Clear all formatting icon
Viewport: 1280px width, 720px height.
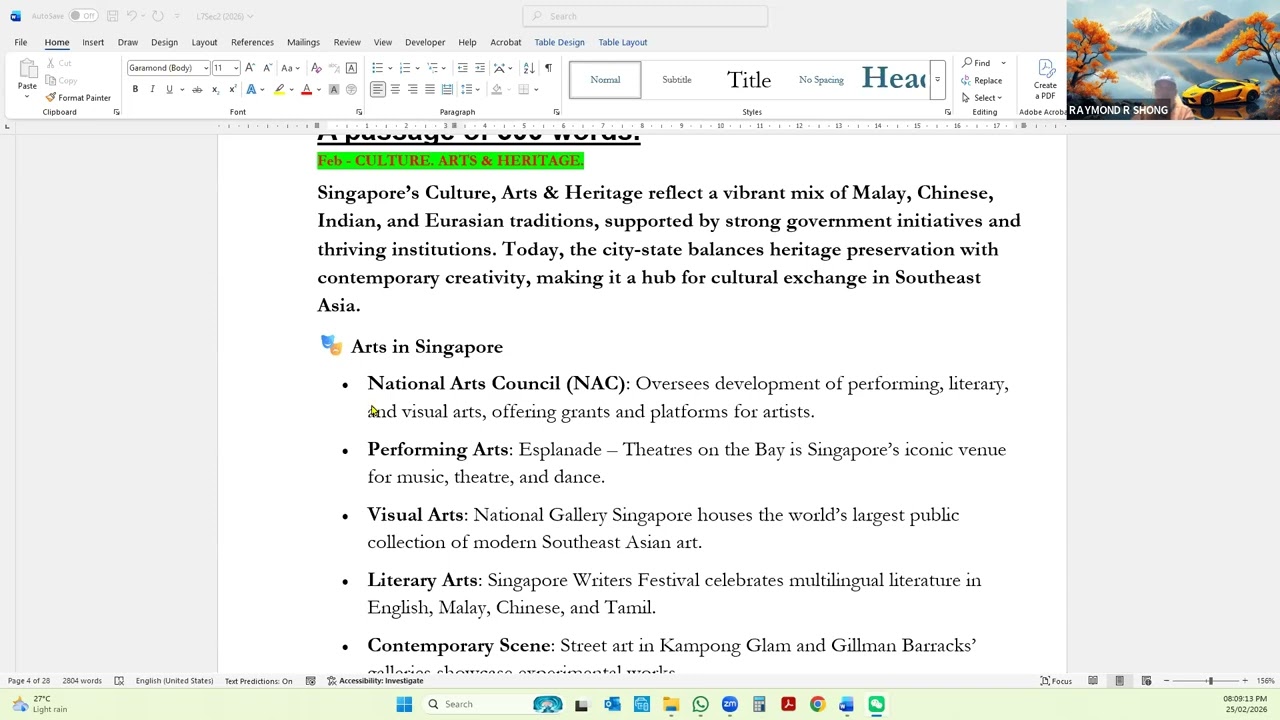tap(317, 68)
